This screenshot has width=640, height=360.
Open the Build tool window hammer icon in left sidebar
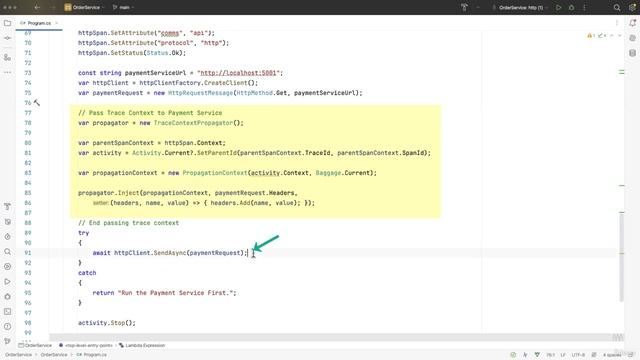(7, 207)
